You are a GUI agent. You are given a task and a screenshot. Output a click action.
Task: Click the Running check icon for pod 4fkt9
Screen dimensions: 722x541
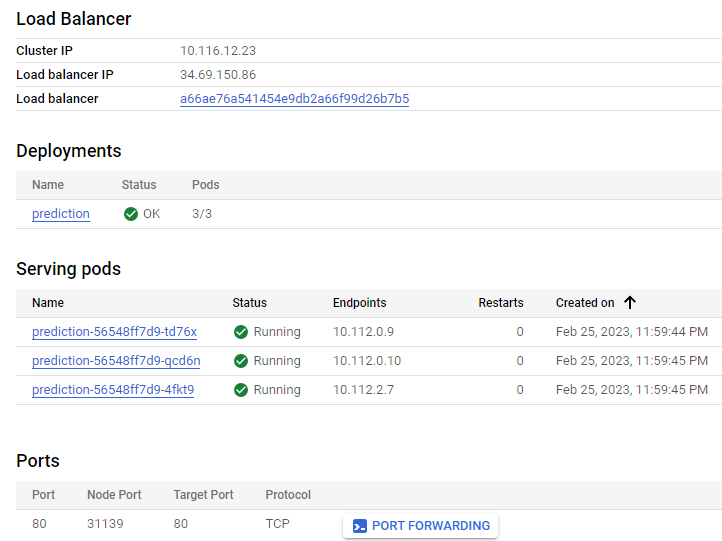[x=241, y=390]
